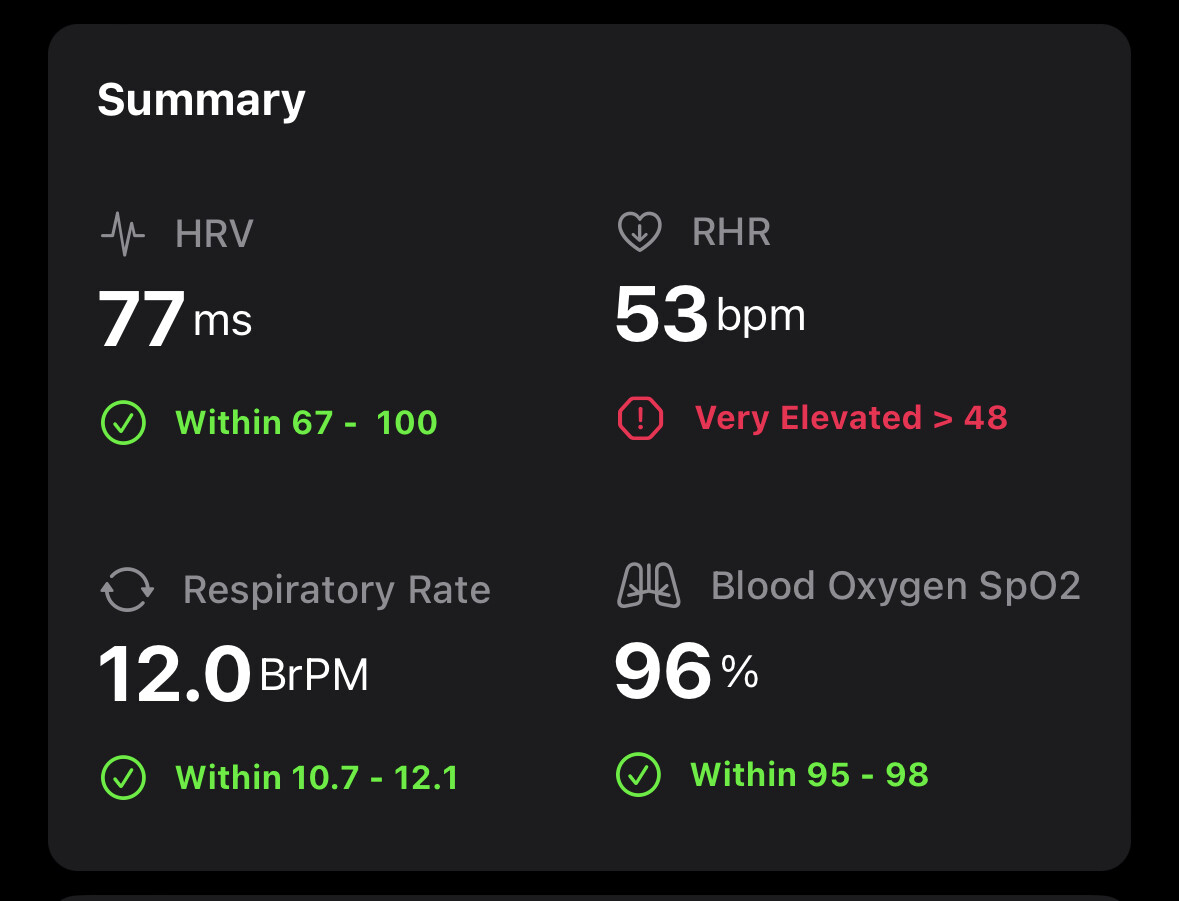Viewport: 1179px width, 901px height.
Task: Open the RHR metric label
Action: click(x=731, y=233)
